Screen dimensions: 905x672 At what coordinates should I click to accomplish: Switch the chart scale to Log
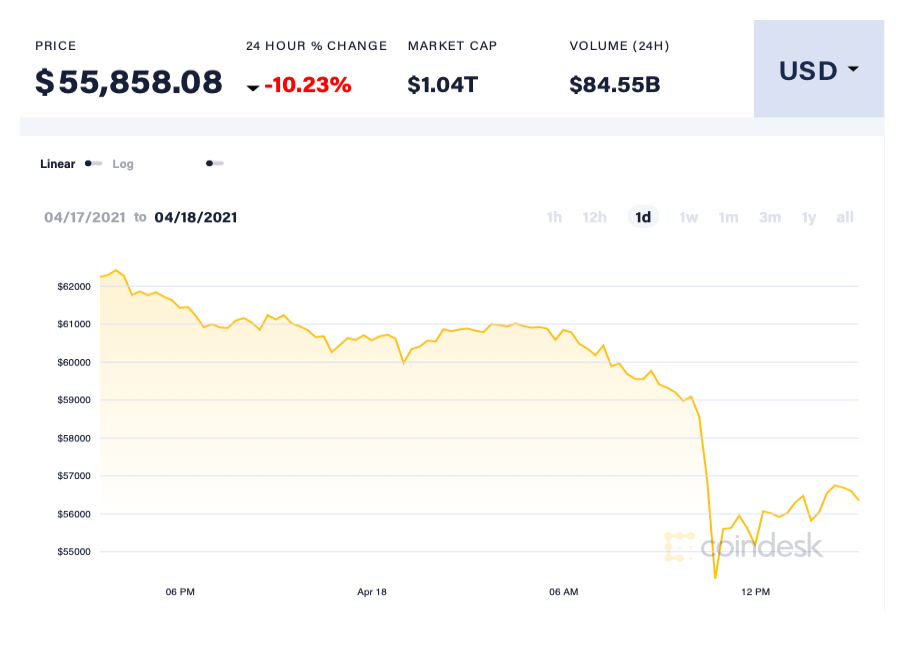(122, 163)
